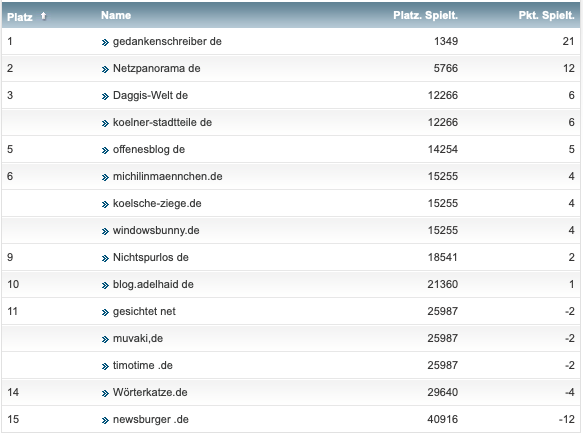Click the arrow icon beside newsburger .de
The width and height of the screenshot is (583, 436).
[x=105, y=420]
